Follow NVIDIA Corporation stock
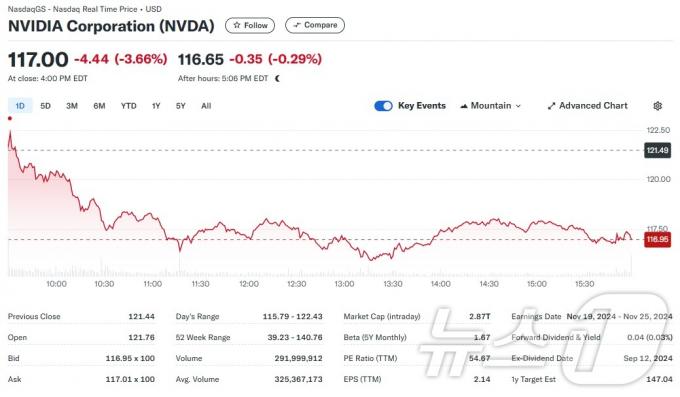This screenshot has width=680, height=397. pyautogui.click(x=250, y=25)
